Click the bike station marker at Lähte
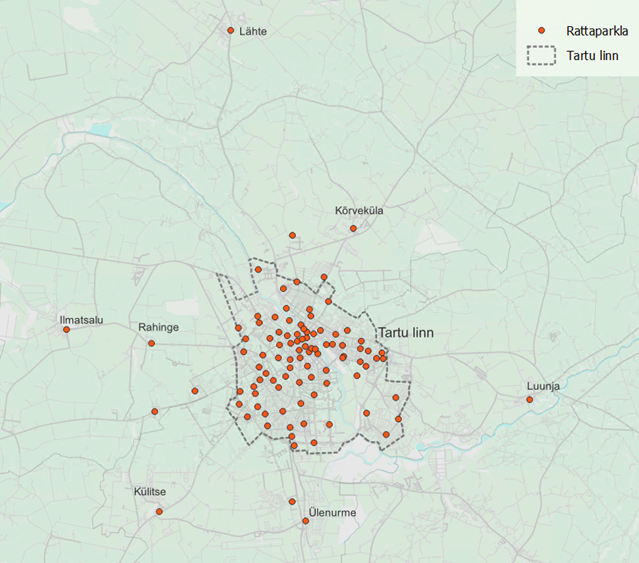The height and width of the screenshot is (563, 639). pos(230,31)
